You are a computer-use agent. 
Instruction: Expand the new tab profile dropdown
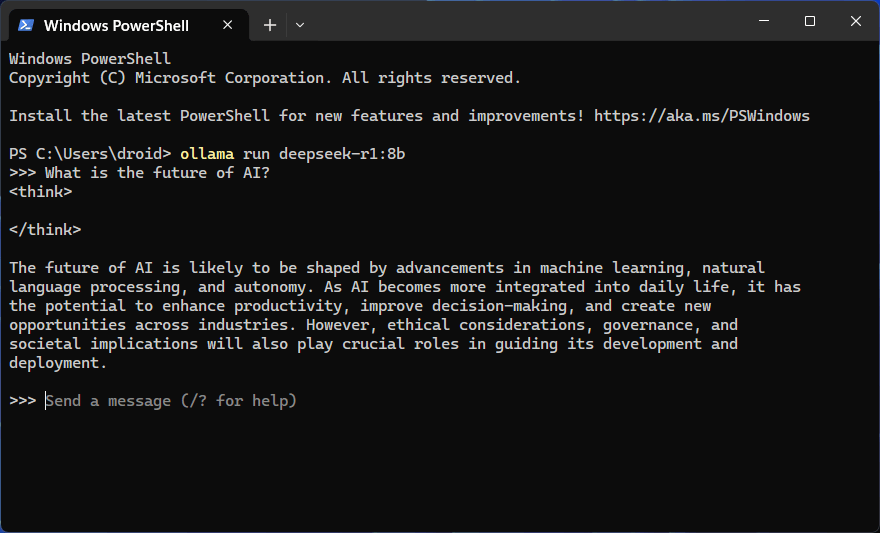point(300,25)
